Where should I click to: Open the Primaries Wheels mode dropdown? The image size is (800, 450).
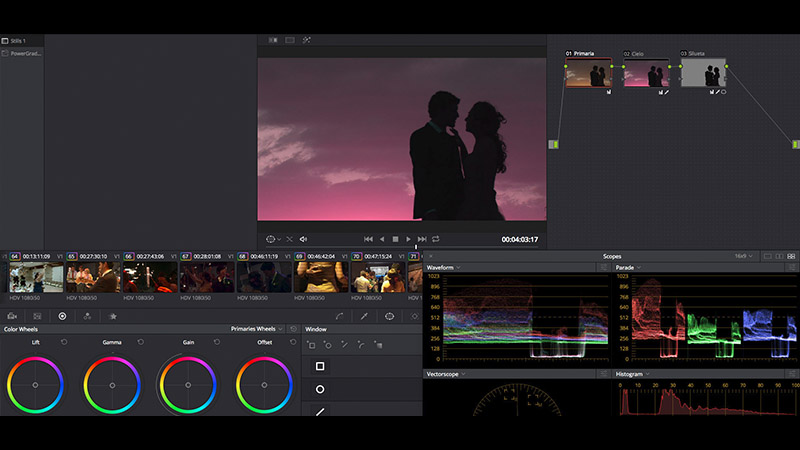pyautogui.click(x=257, y=328)
